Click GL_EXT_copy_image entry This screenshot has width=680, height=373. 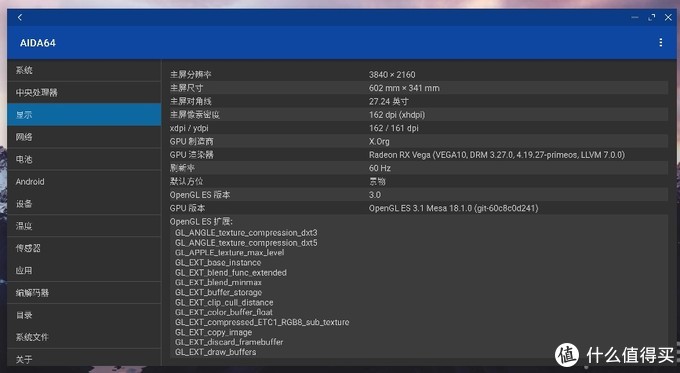pos(213,332)
